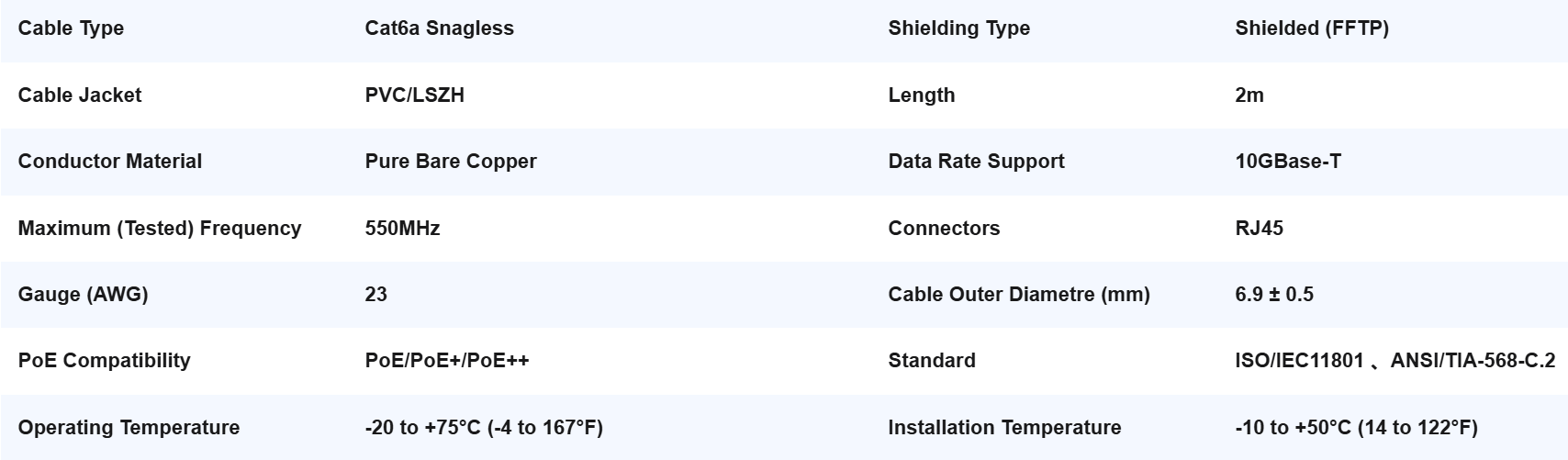Click the Cable Type label

point(71,28)
